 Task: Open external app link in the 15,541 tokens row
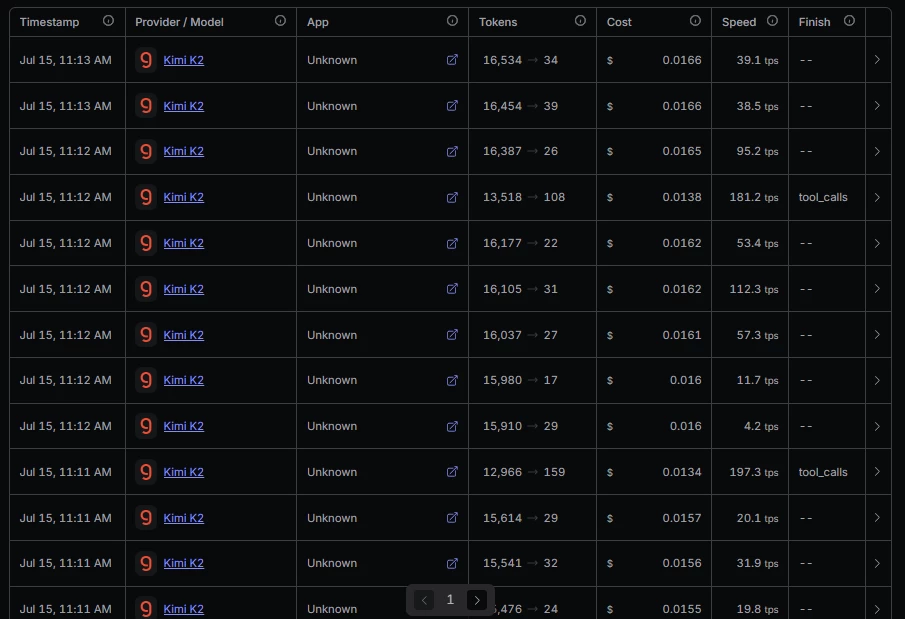coord(452,564)
